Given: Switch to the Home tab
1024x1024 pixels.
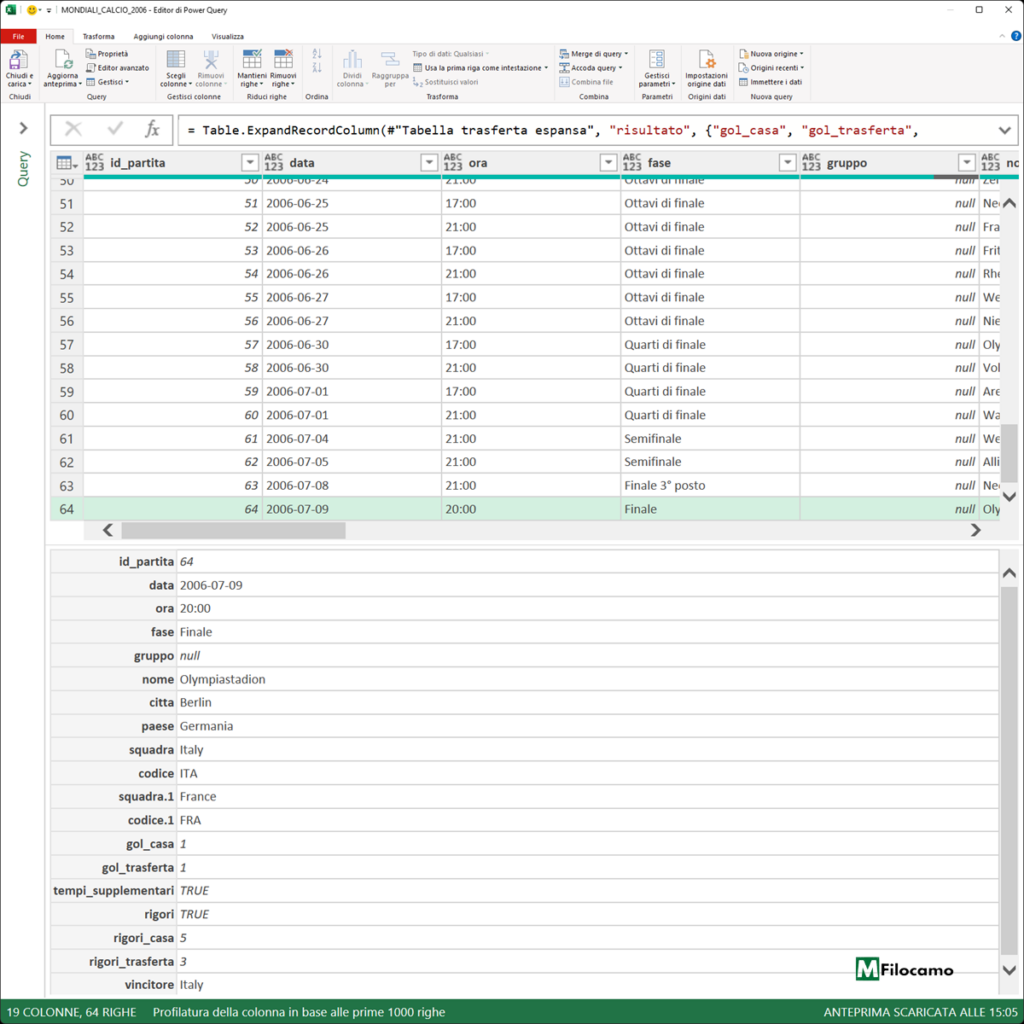Looking at the screenshot, I should point(55,37).
